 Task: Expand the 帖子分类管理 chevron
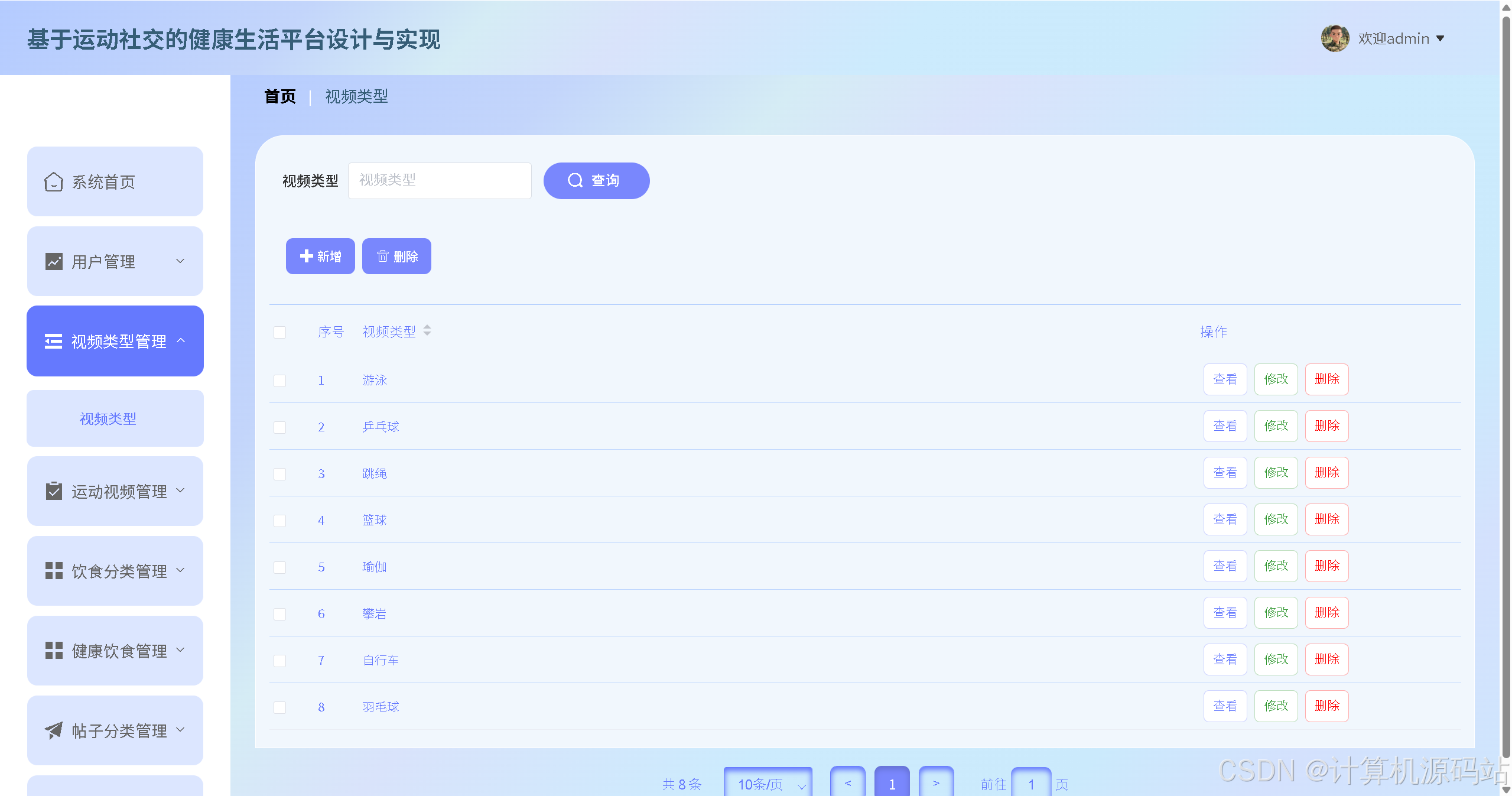tap(181, 730)
